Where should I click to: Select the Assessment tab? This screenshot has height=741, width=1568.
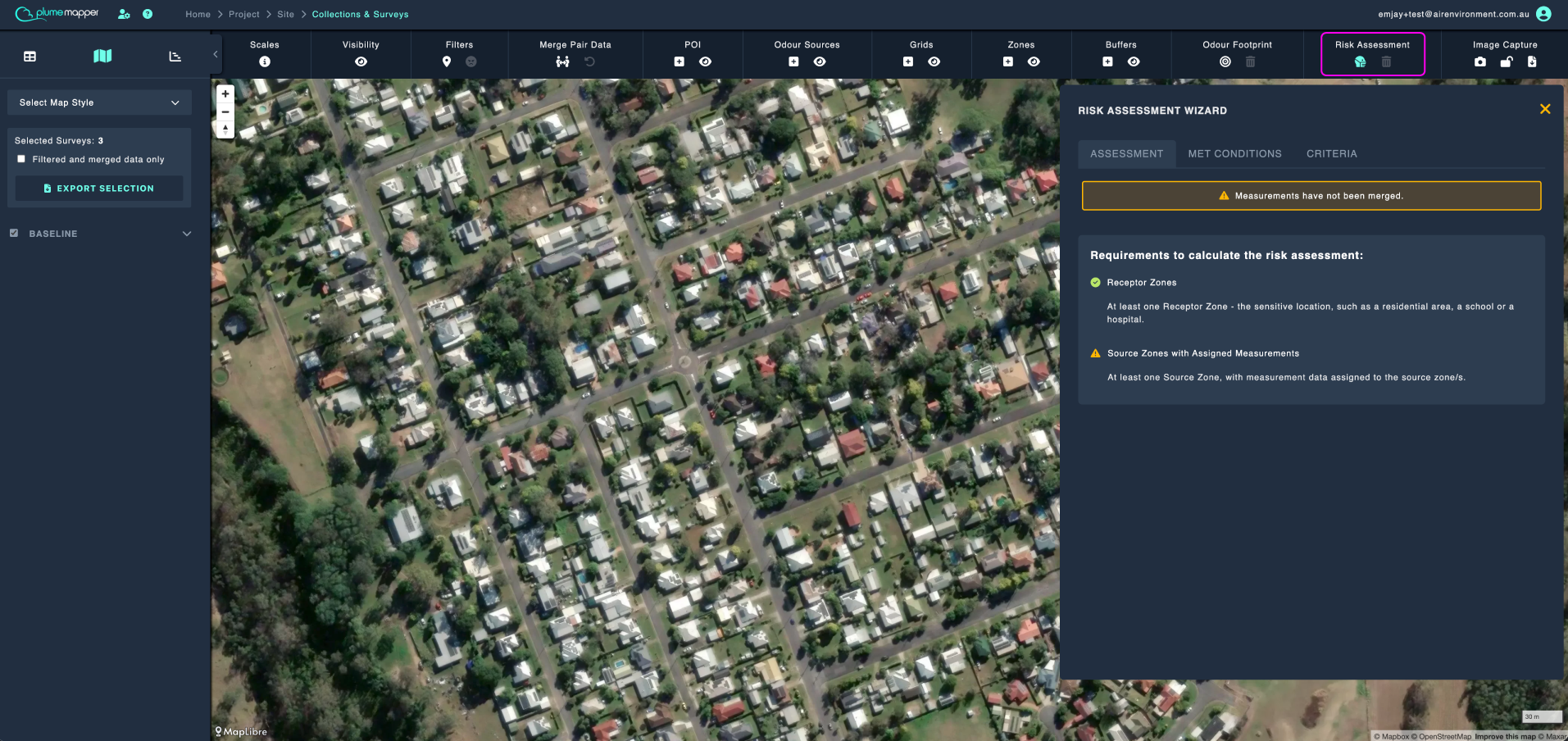tap(1127, 153)
